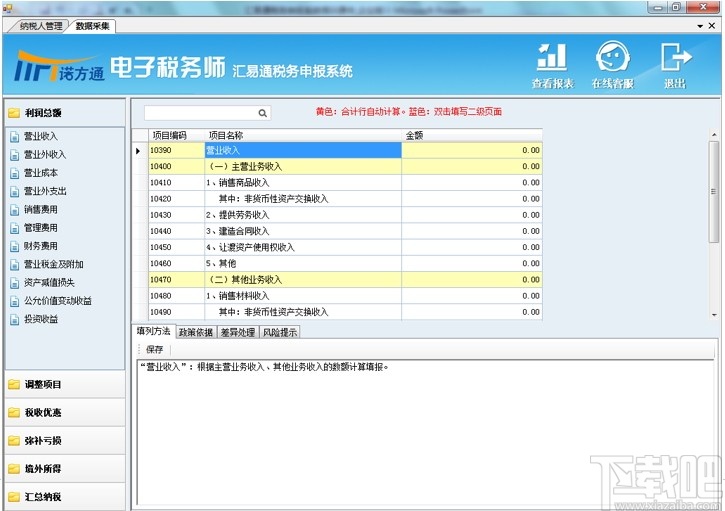Click the 调整项目 folder icon
Screen dimensions: 725x511
click(14, 384)
